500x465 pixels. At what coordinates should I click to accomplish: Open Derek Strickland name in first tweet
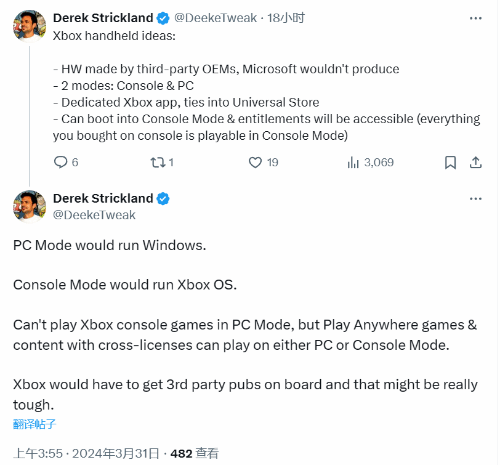103,18
